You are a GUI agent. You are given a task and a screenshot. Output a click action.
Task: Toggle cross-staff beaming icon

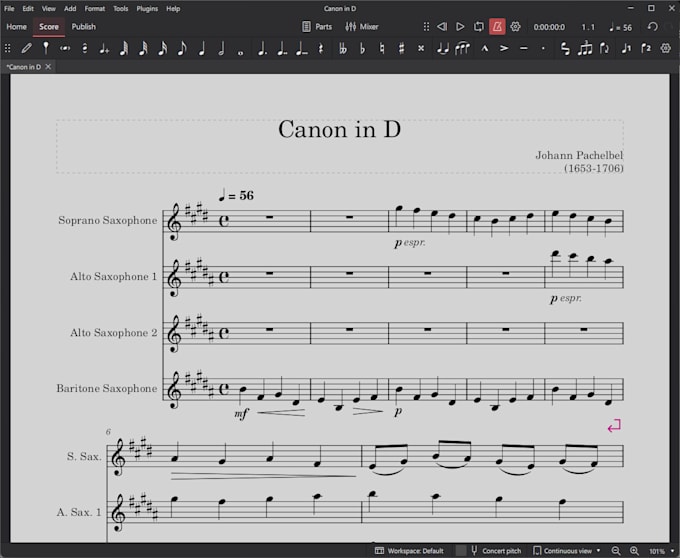click(x=565, y=49)
